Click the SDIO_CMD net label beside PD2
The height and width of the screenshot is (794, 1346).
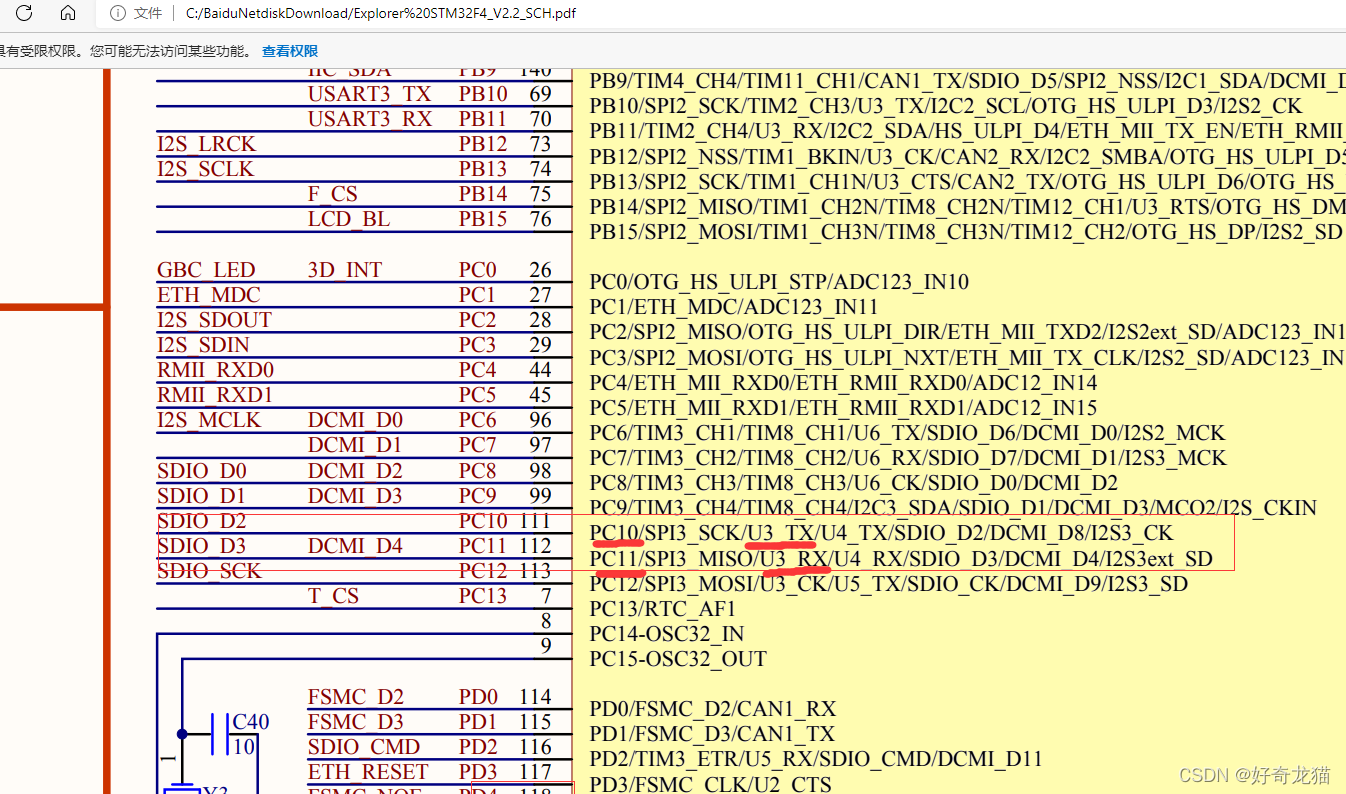tap(364, 747)
